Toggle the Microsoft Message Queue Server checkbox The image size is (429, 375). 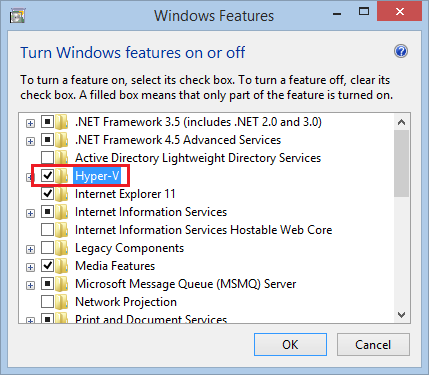click(x=47, y=283)
